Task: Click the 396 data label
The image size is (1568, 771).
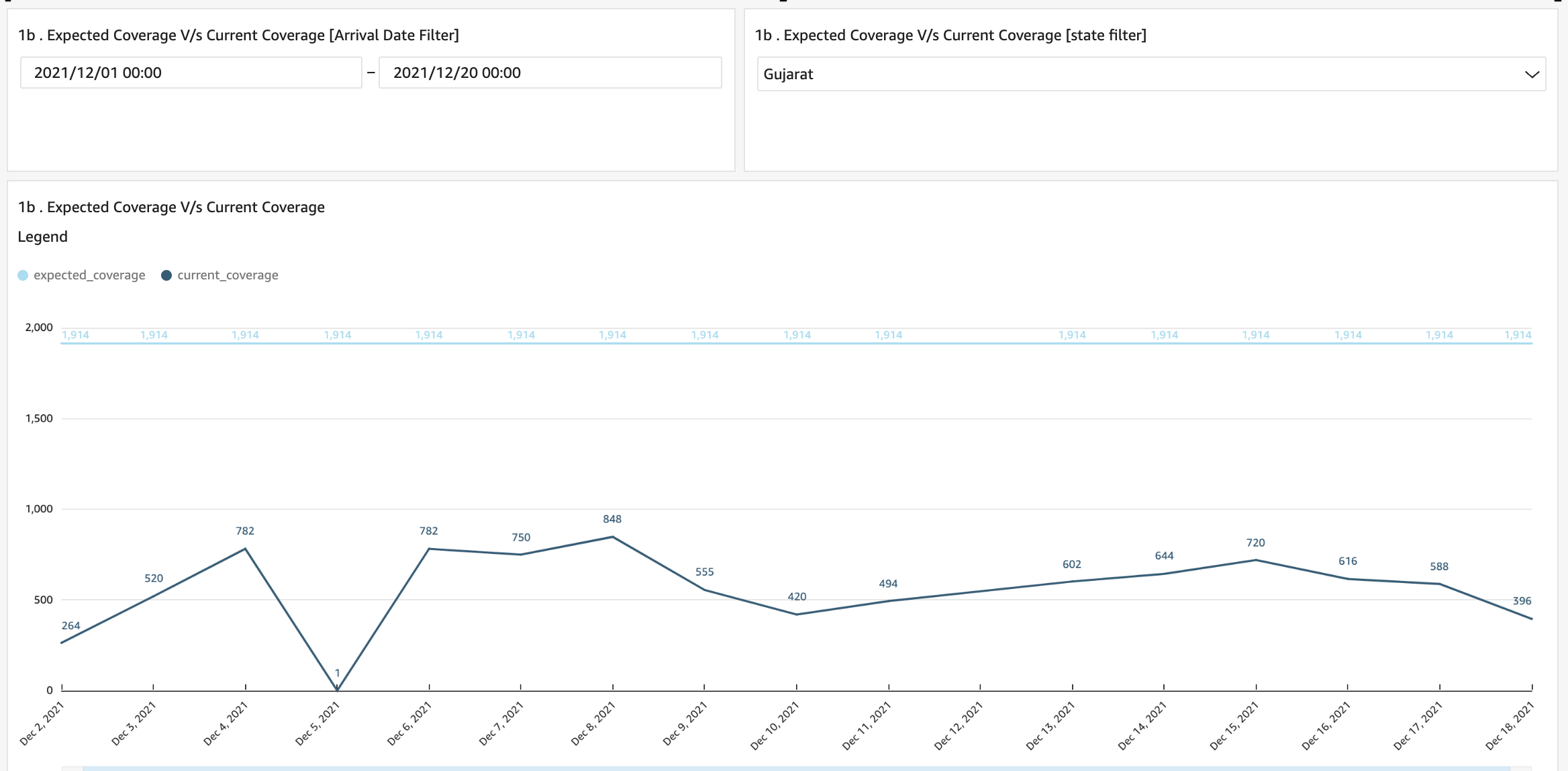Action: click(x=1522, y=601)
